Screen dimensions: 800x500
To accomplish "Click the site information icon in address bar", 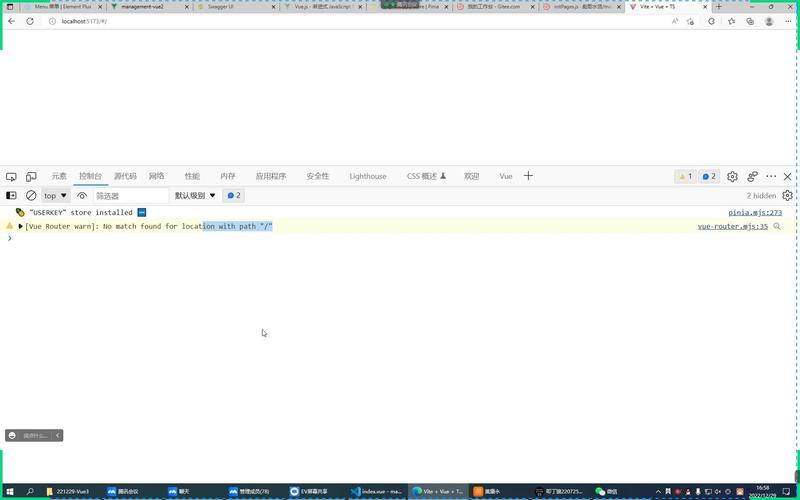I will click(x=52, y=21).
